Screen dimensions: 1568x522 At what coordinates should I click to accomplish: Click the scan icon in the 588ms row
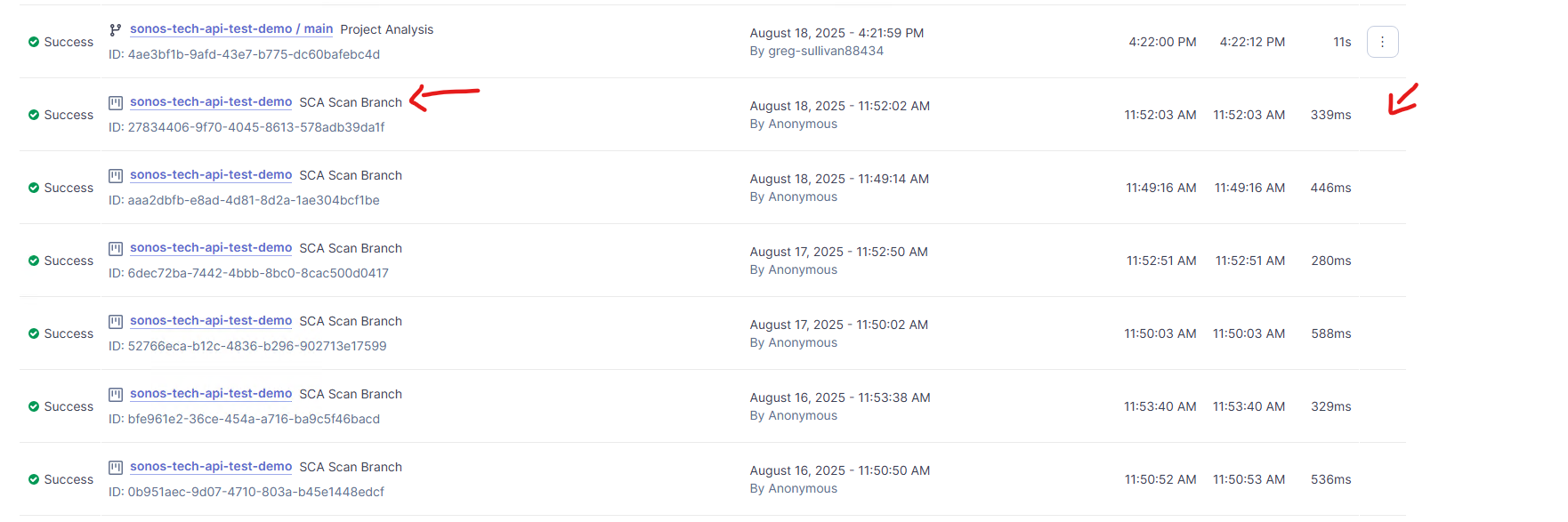point(116,321)
